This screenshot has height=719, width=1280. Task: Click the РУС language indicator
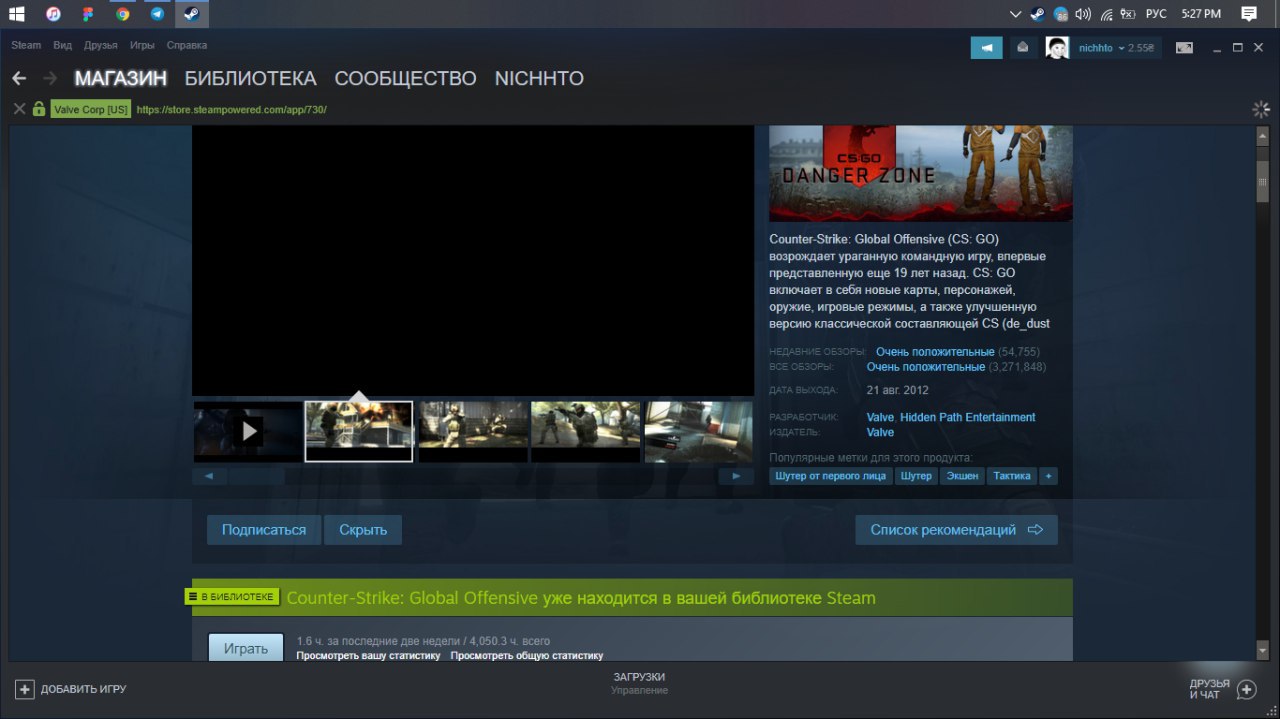(1156, 14)
